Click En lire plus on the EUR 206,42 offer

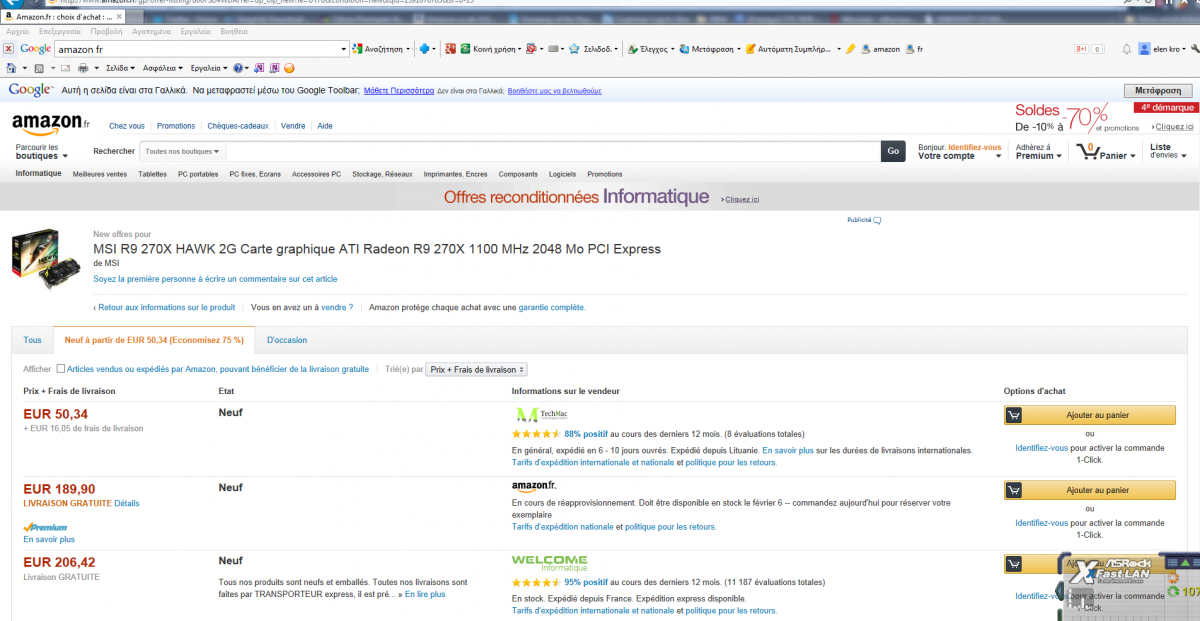point(425,594)
